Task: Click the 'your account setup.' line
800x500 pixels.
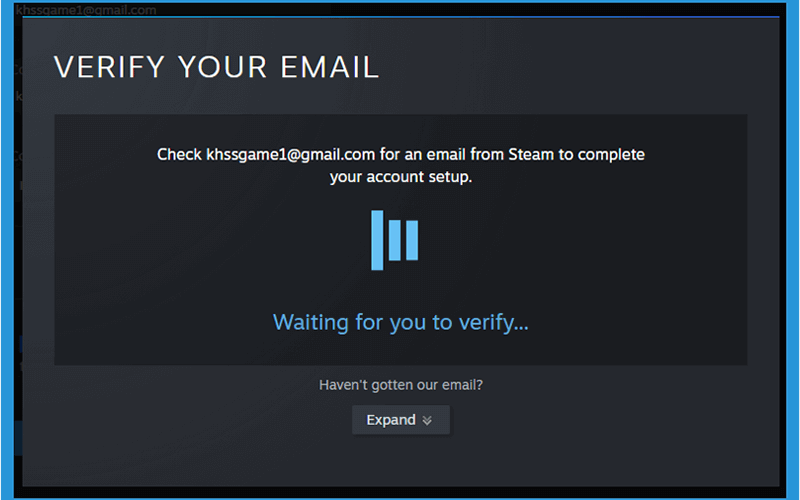Action: (x=401, y=177)
